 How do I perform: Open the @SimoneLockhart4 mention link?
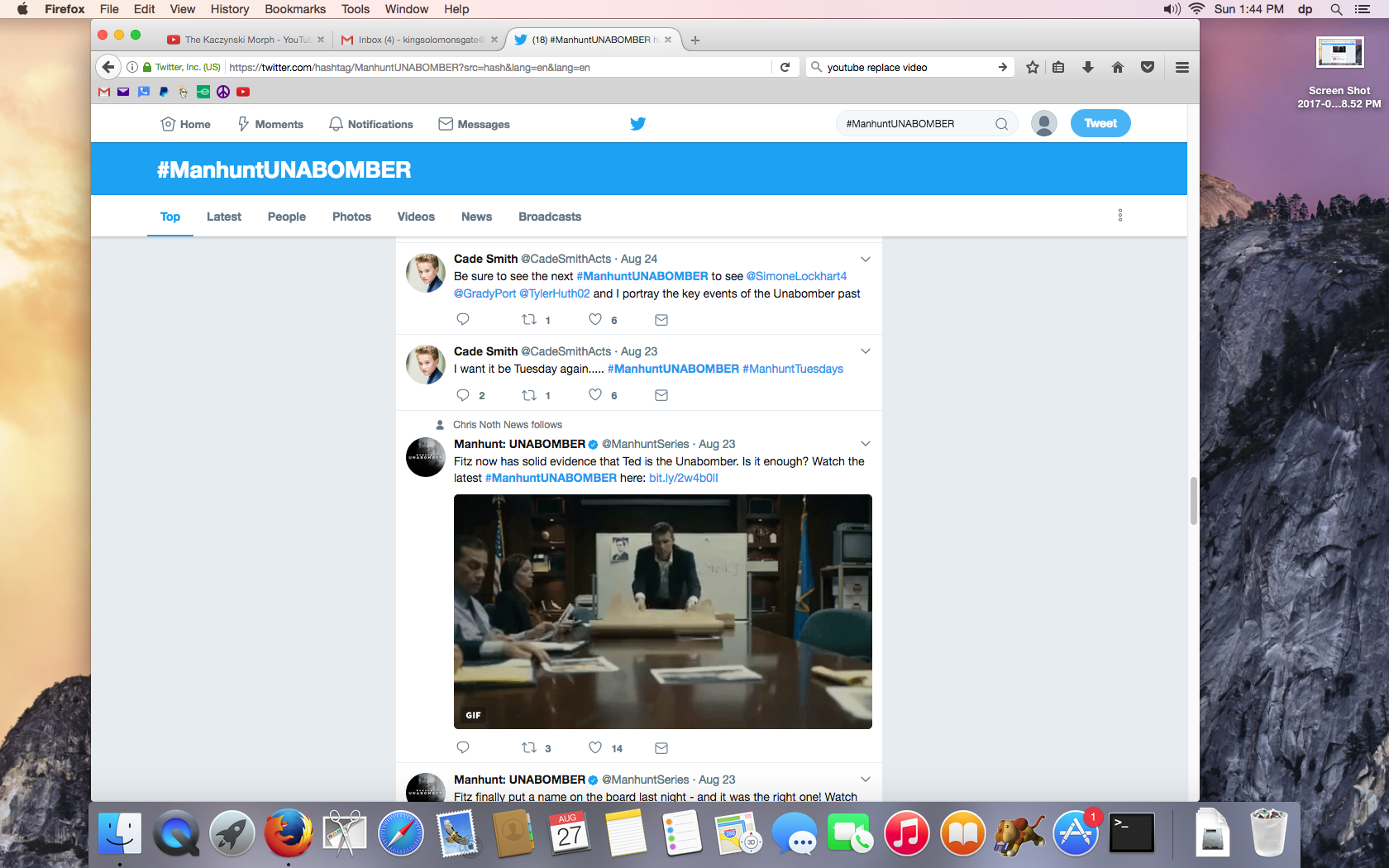click(x=796, y=276)
